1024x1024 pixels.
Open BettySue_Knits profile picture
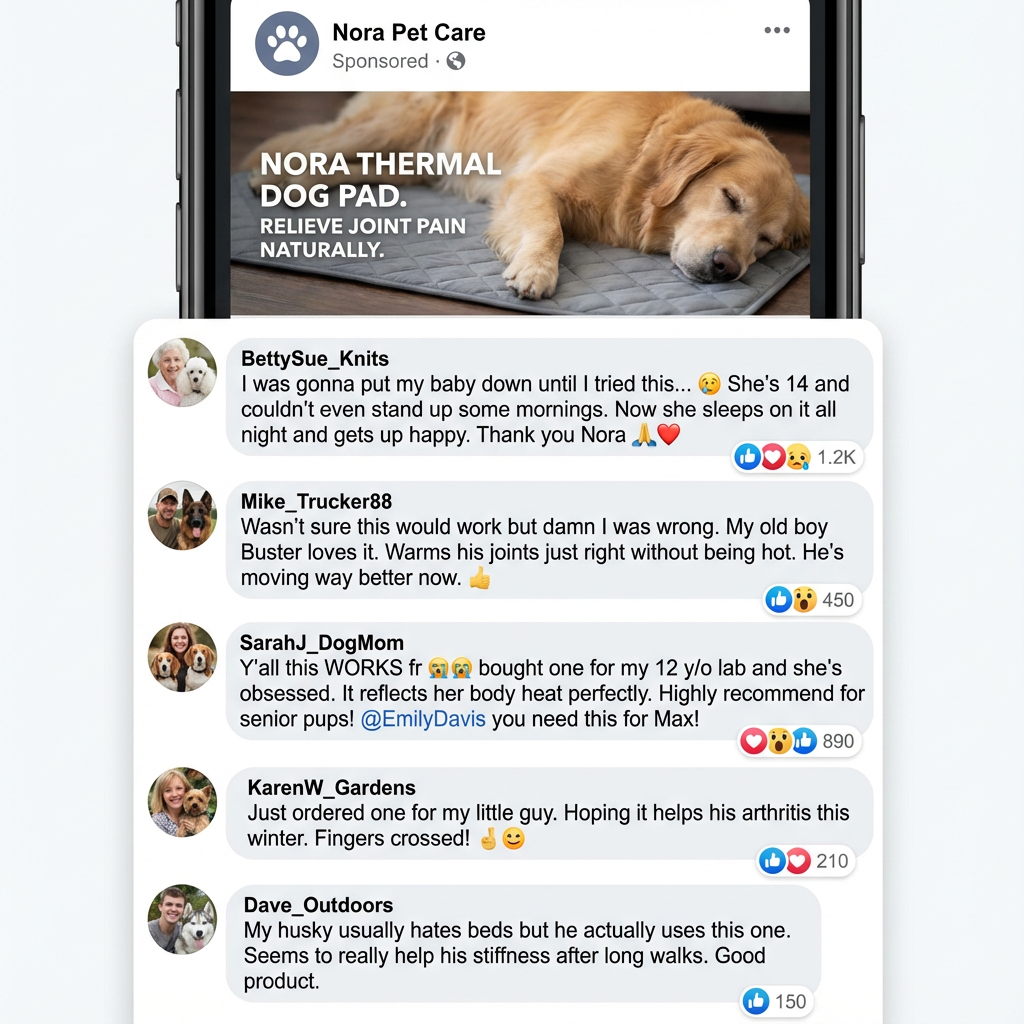(x=182, y=372)
